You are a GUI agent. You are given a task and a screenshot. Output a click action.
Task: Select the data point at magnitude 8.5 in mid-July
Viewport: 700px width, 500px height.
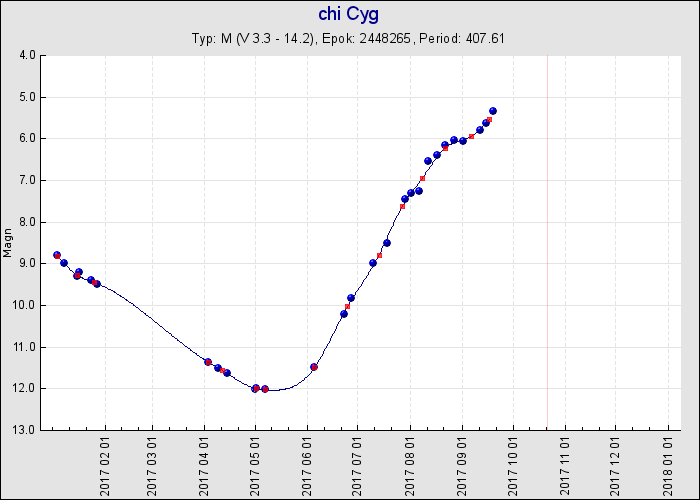tap(387, 243)
